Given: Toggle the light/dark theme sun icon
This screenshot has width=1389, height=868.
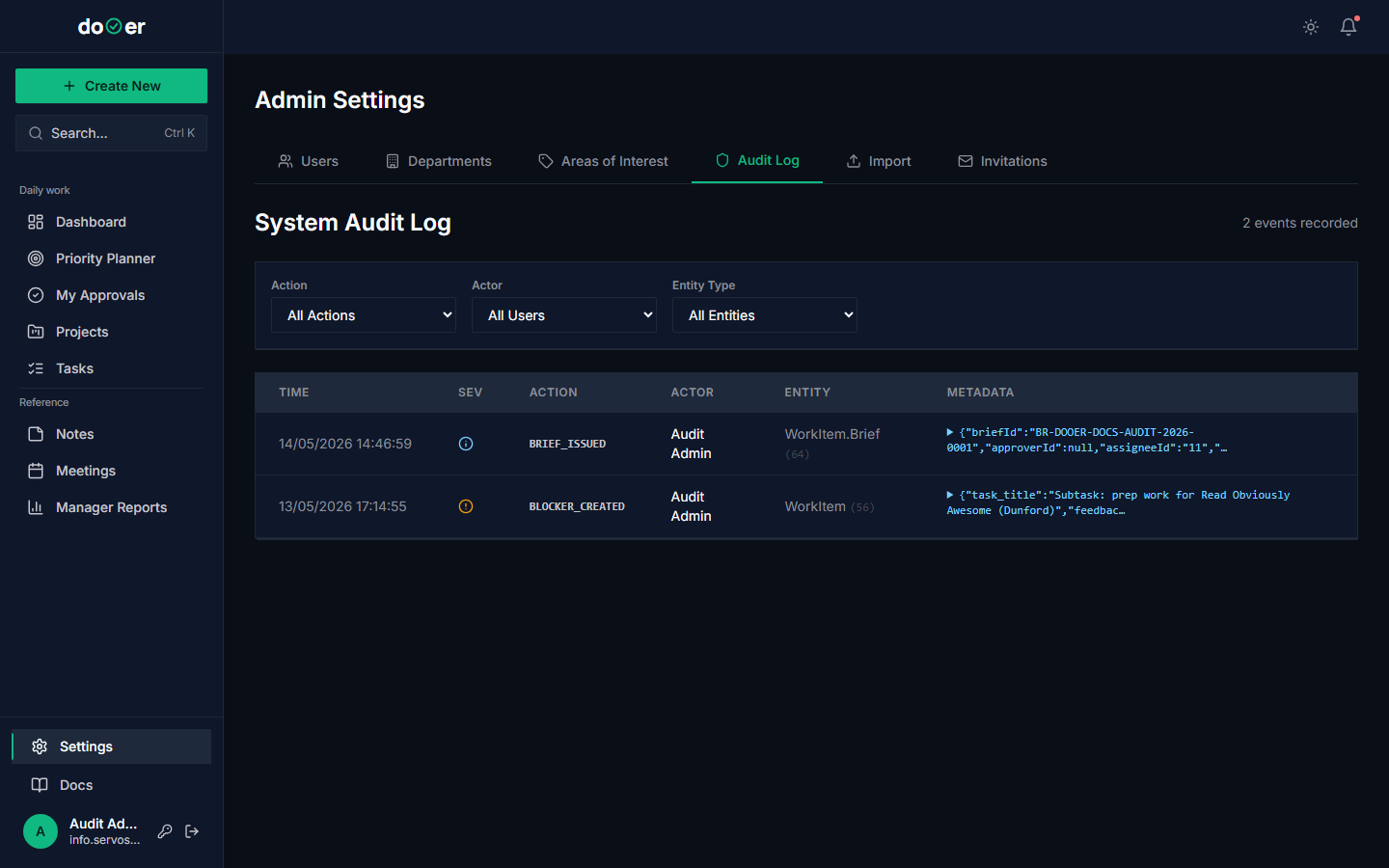Looking at the screenshot, I should (x=1310, y=27).
